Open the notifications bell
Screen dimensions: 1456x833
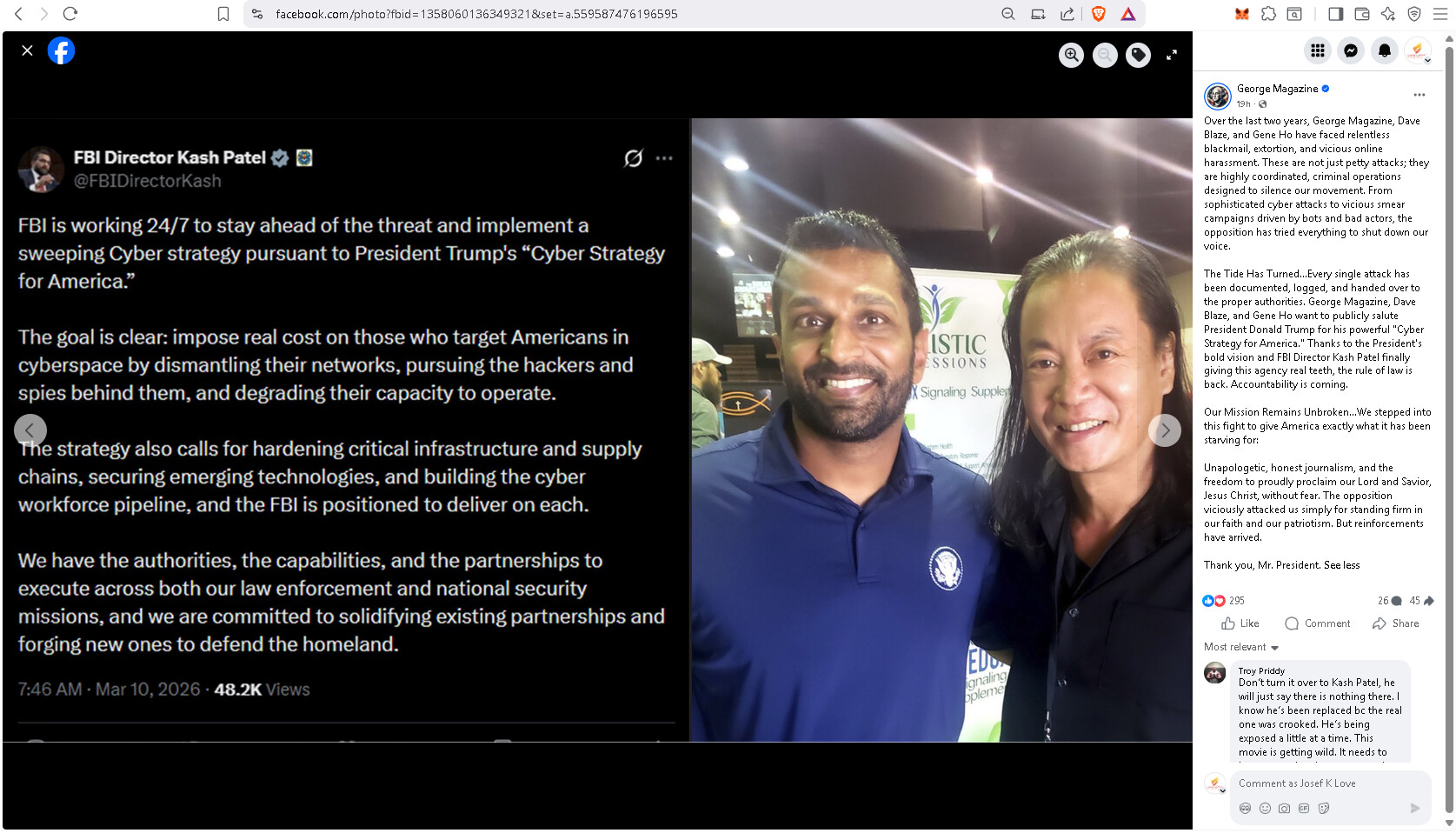point(1385,50)
